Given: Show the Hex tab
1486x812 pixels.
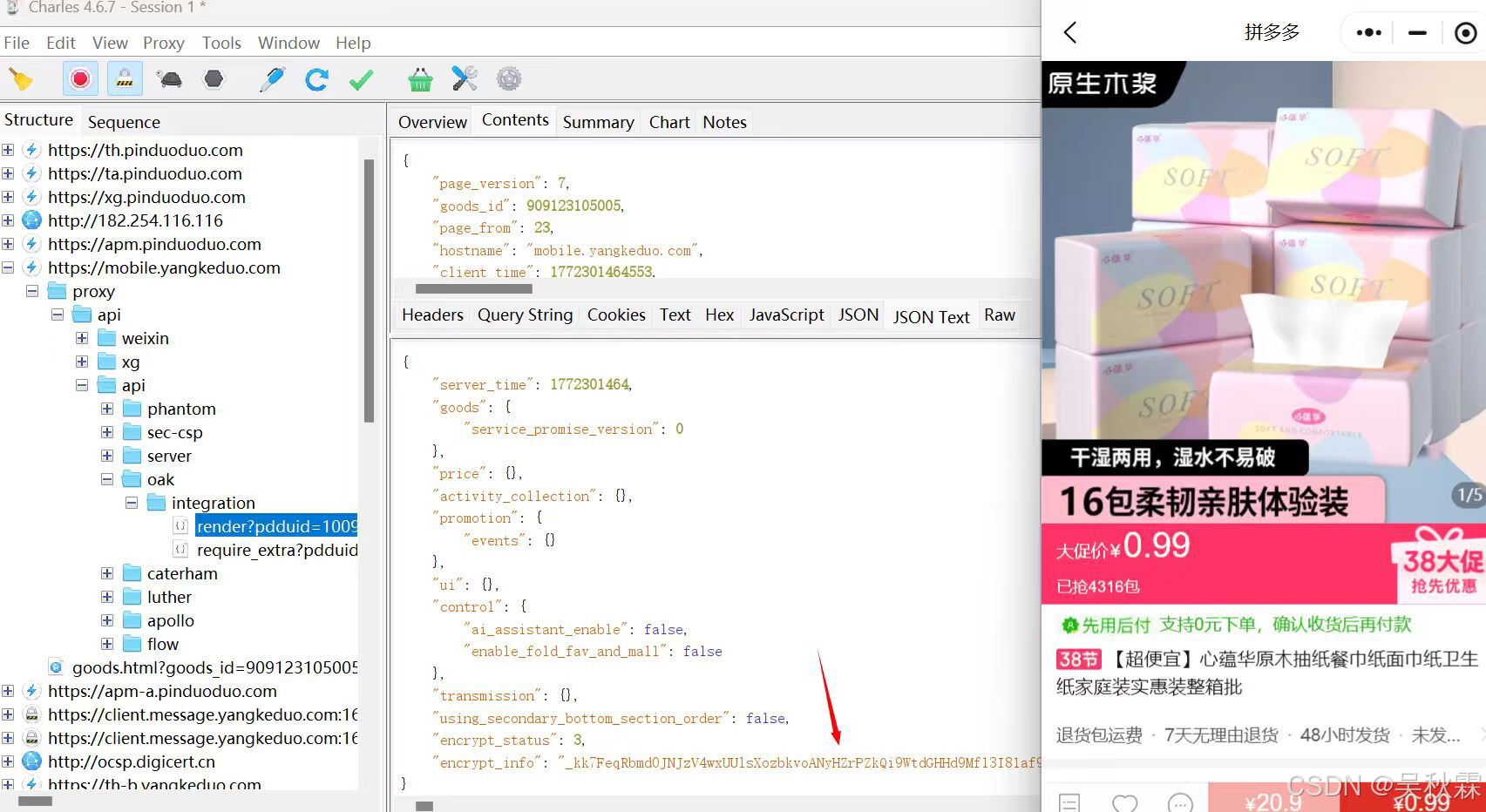Looking at the screenshot, I should (719, 315).
